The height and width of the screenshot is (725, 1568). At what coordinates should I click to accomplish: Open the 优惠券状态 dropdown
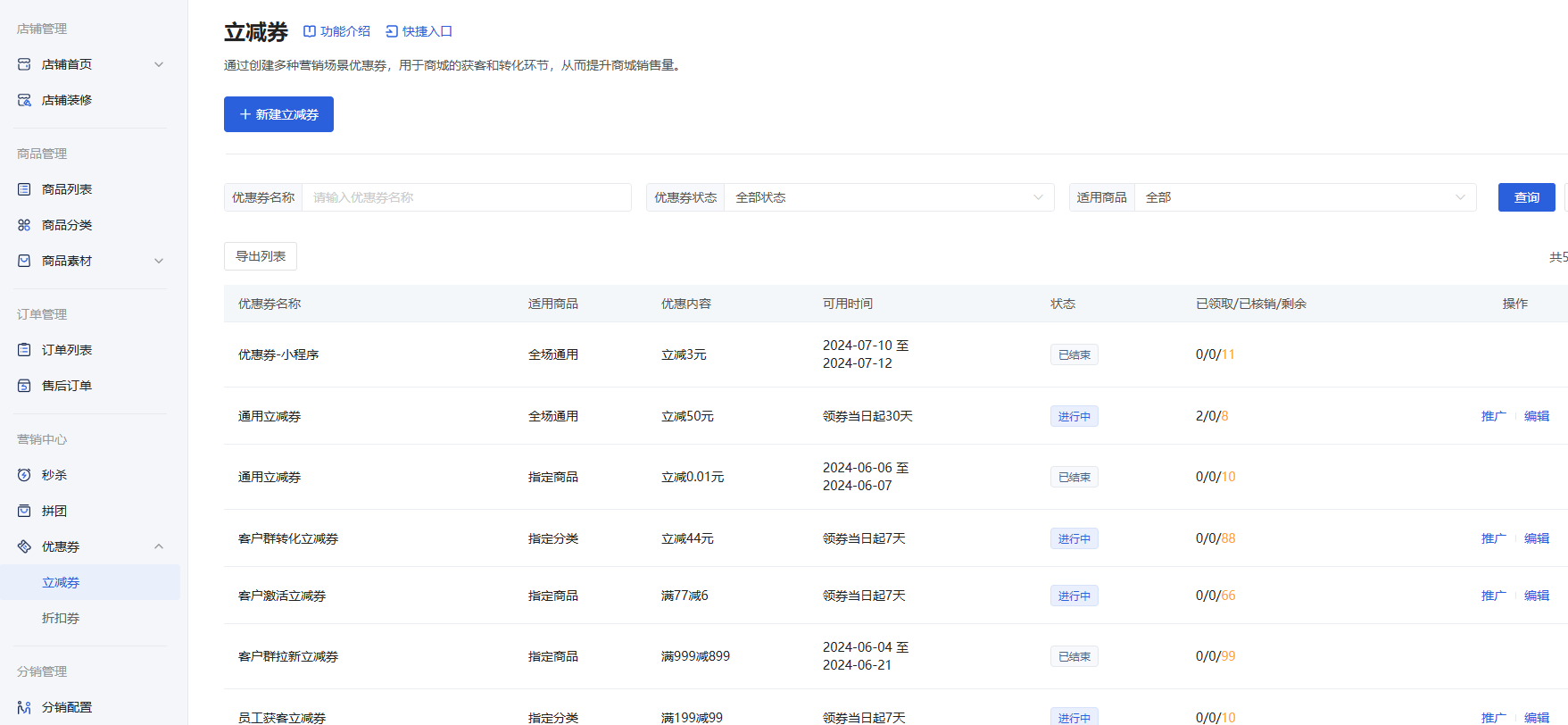[x=889, y=197]
